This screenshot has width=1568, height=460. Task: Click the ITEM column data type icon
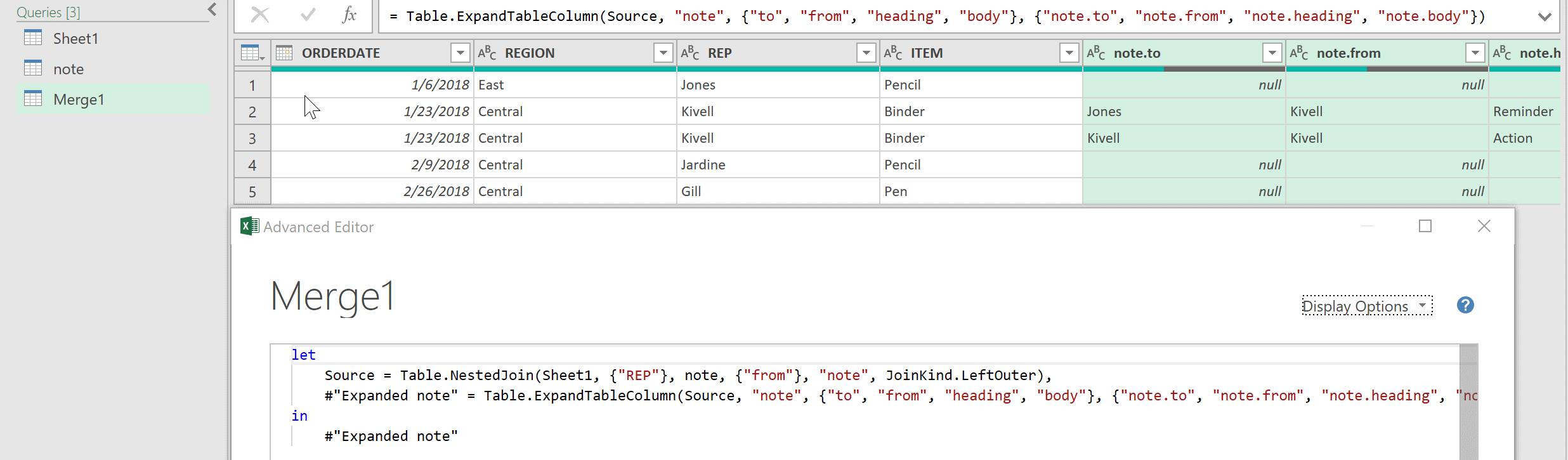click(893, 53)
